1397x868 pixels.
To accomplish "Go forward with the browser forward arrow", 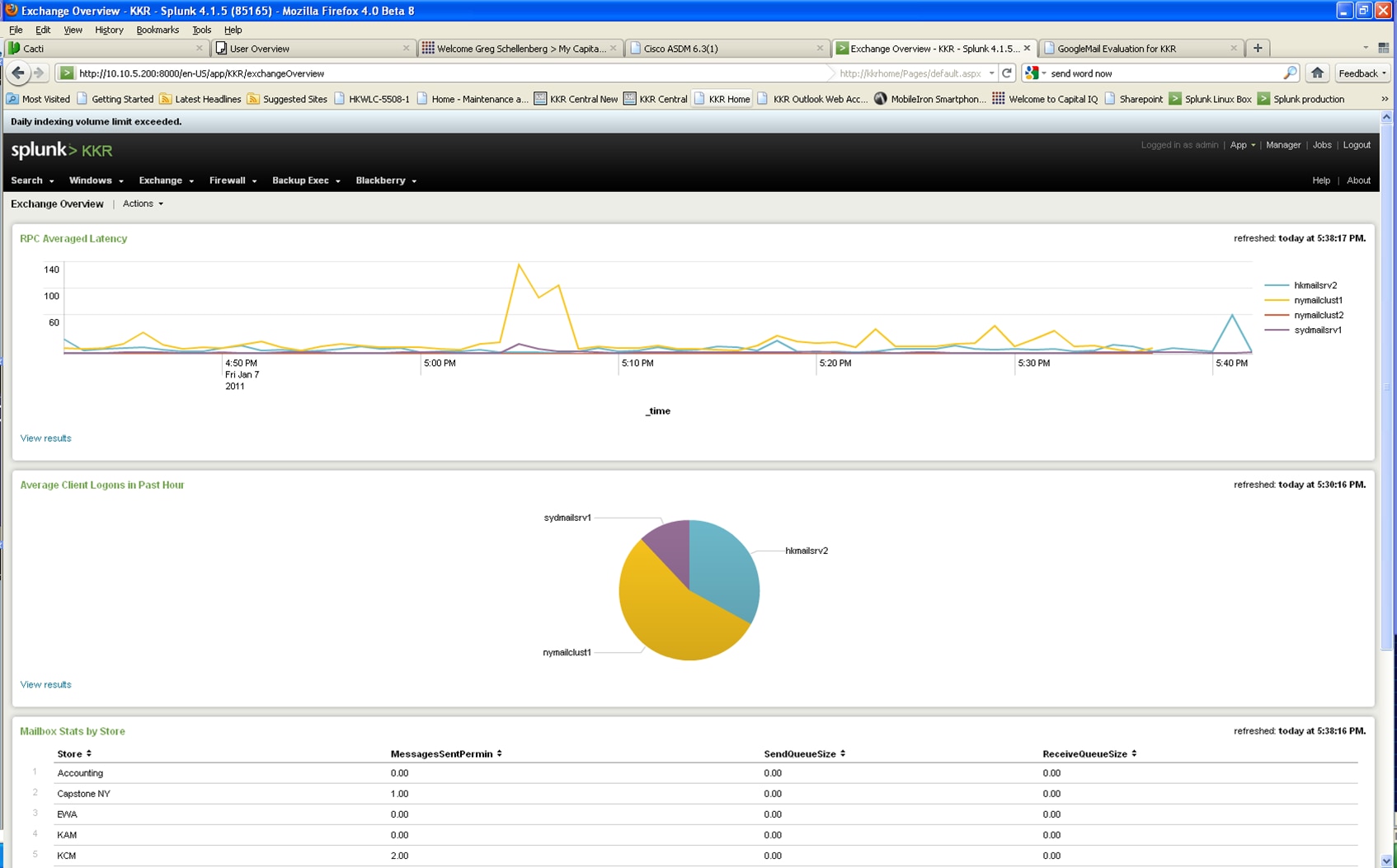I will (x=39, y=73).
